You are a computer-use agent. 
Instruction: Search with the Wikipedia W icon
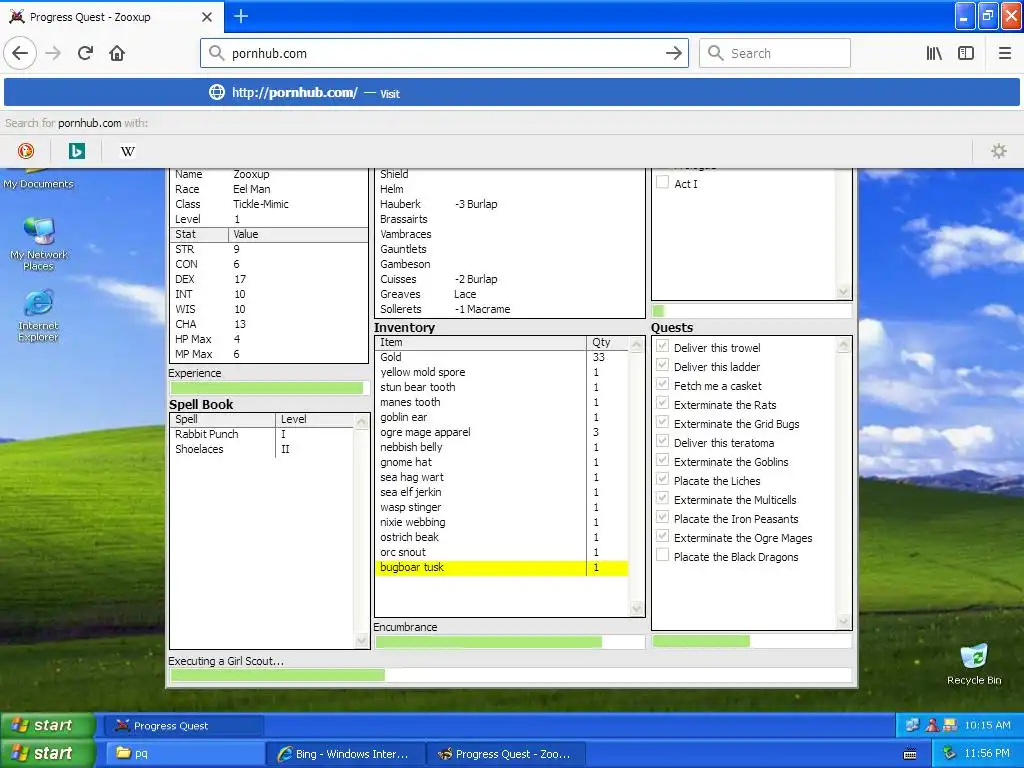point(128,152)
